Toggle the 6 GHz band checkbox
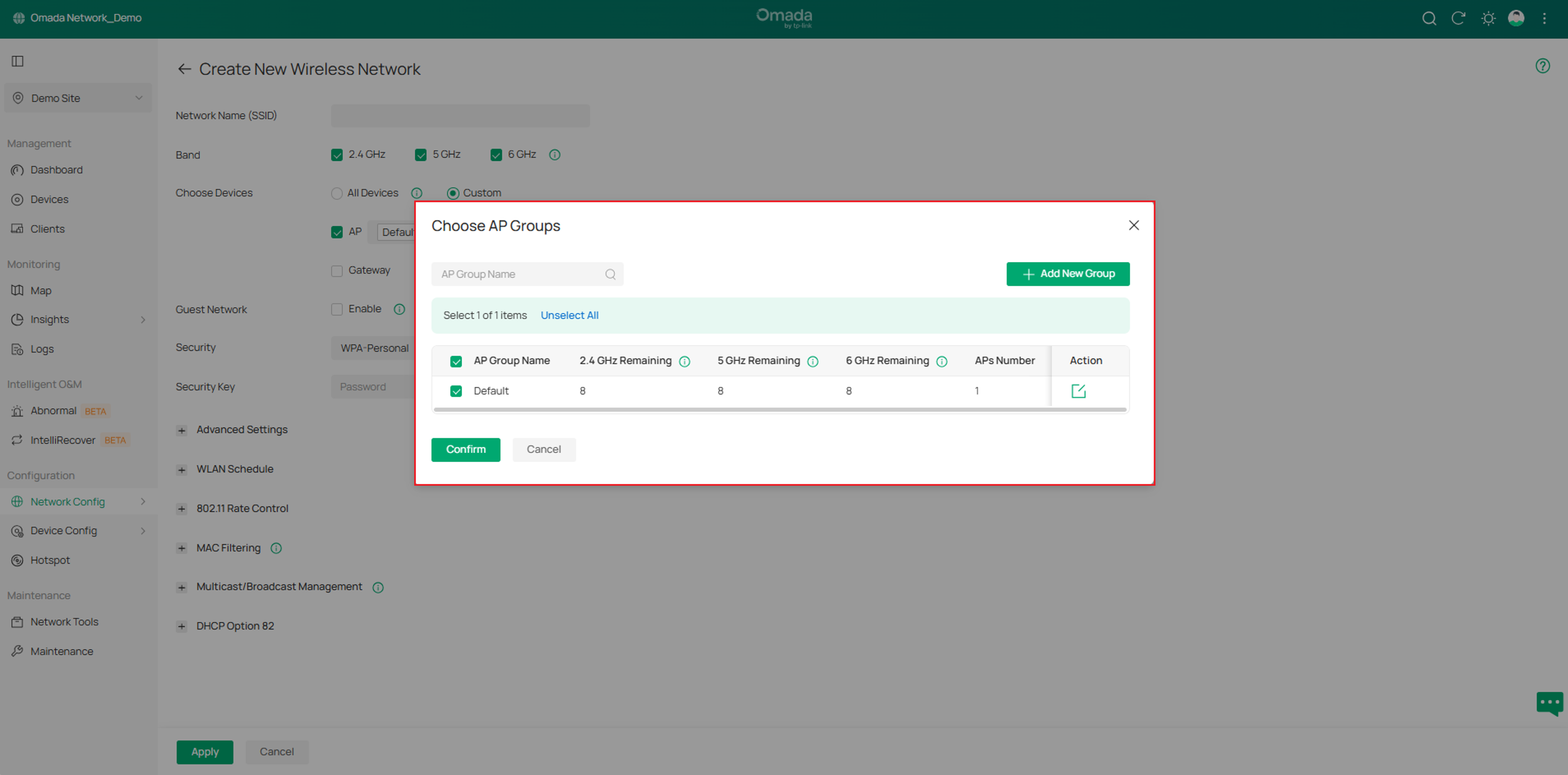Image resolution: width=1568 pixels, height=775 pixels. pos(496,155)
